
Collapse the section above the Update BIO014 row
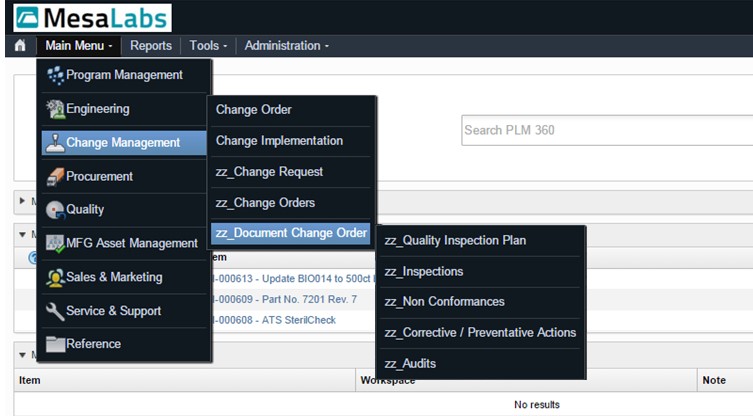22,234
